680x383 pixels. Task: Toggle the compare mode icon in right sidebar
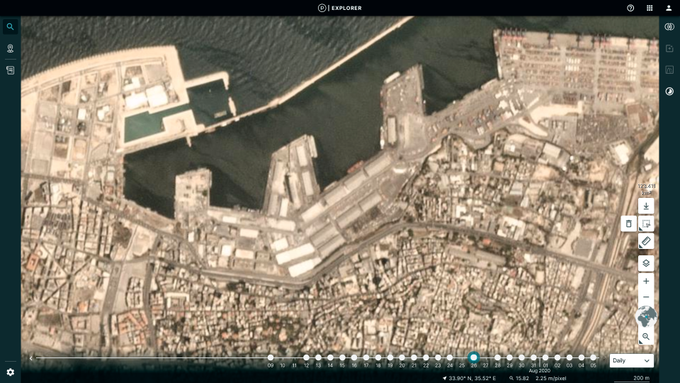point(669,27)
